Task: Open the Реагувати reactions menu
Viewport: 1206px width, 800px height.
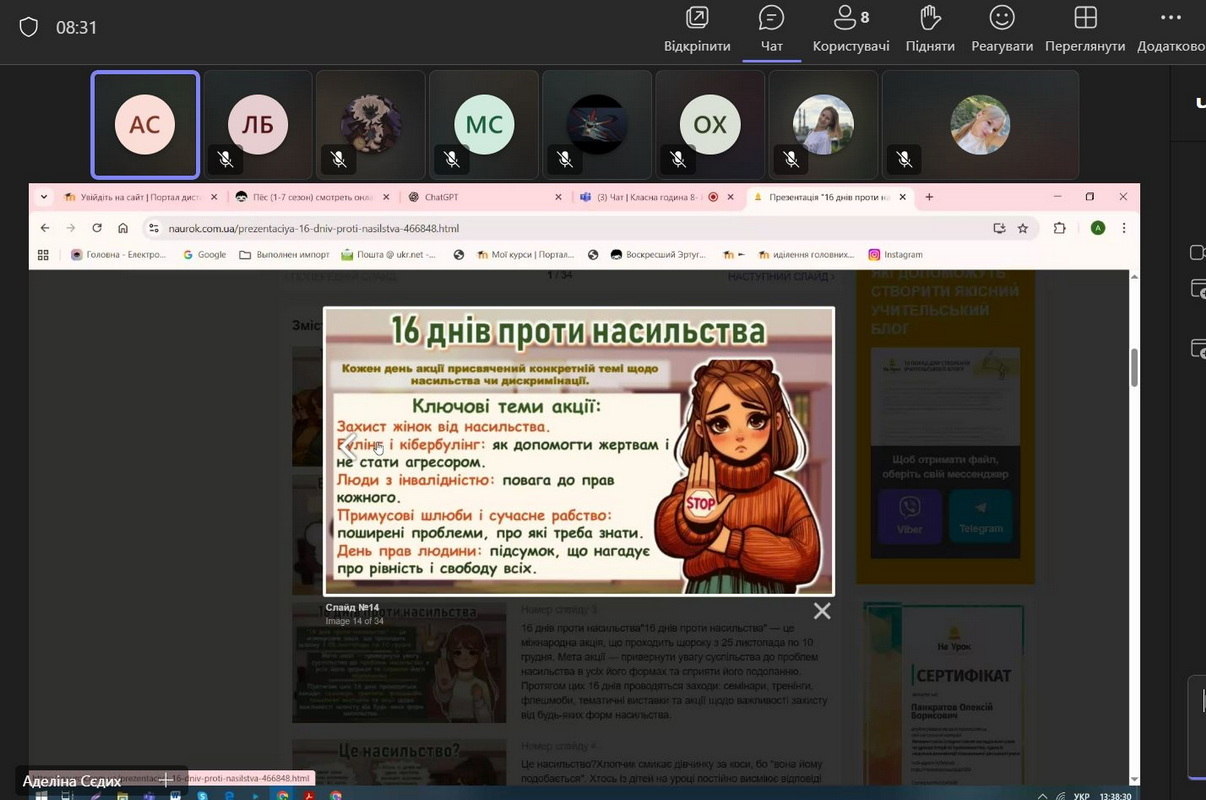Action: 1001,29
